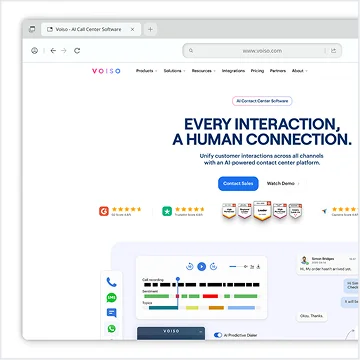The image size is (360, 360).
Task: Select the blue chat message channel icon
Action: click(111, 313)
